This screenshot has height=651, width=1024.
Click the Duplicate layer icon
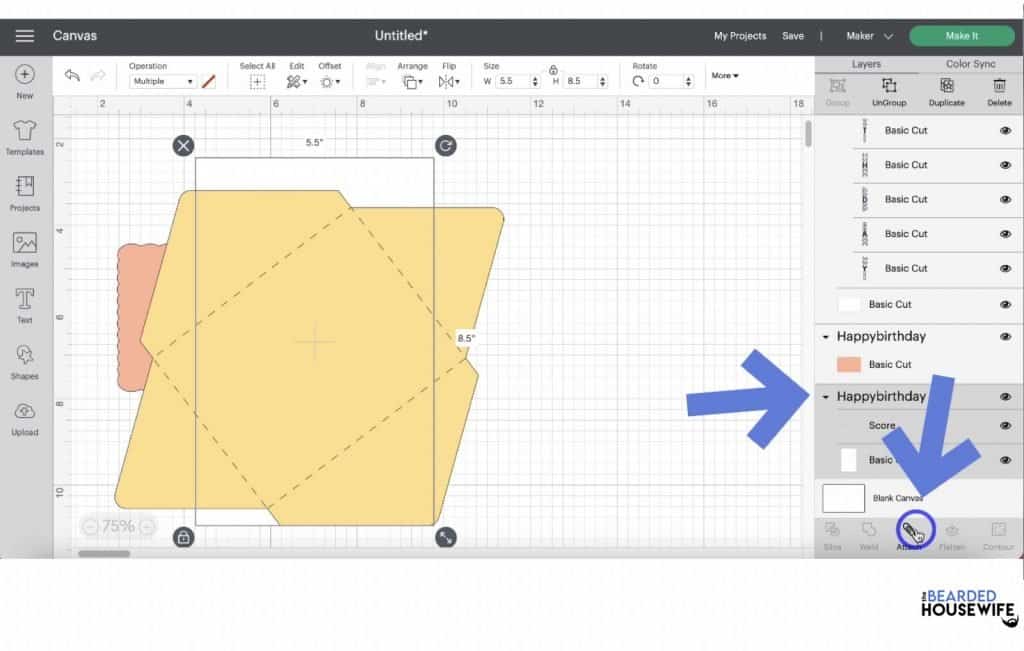pos(946,91)
